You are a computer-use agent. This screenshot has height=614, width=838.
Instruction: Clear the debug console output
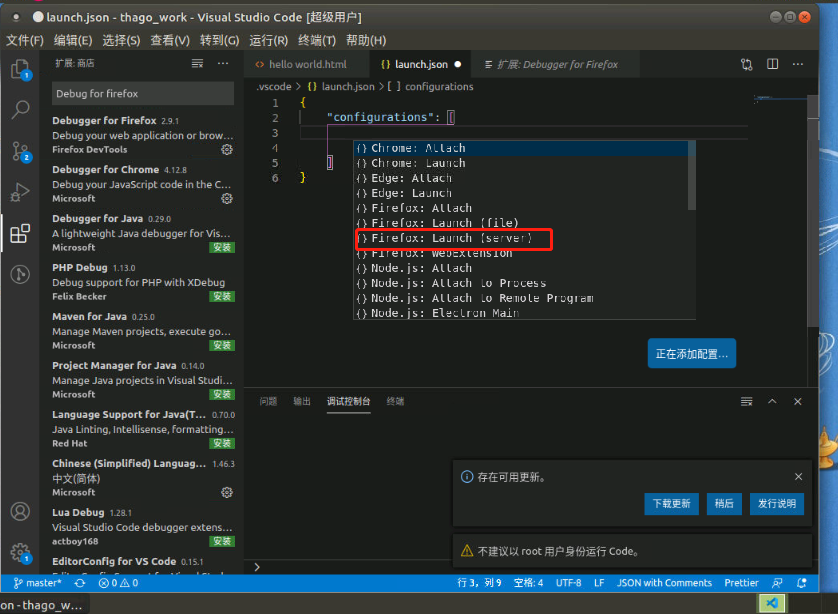[x=747, y=401]
